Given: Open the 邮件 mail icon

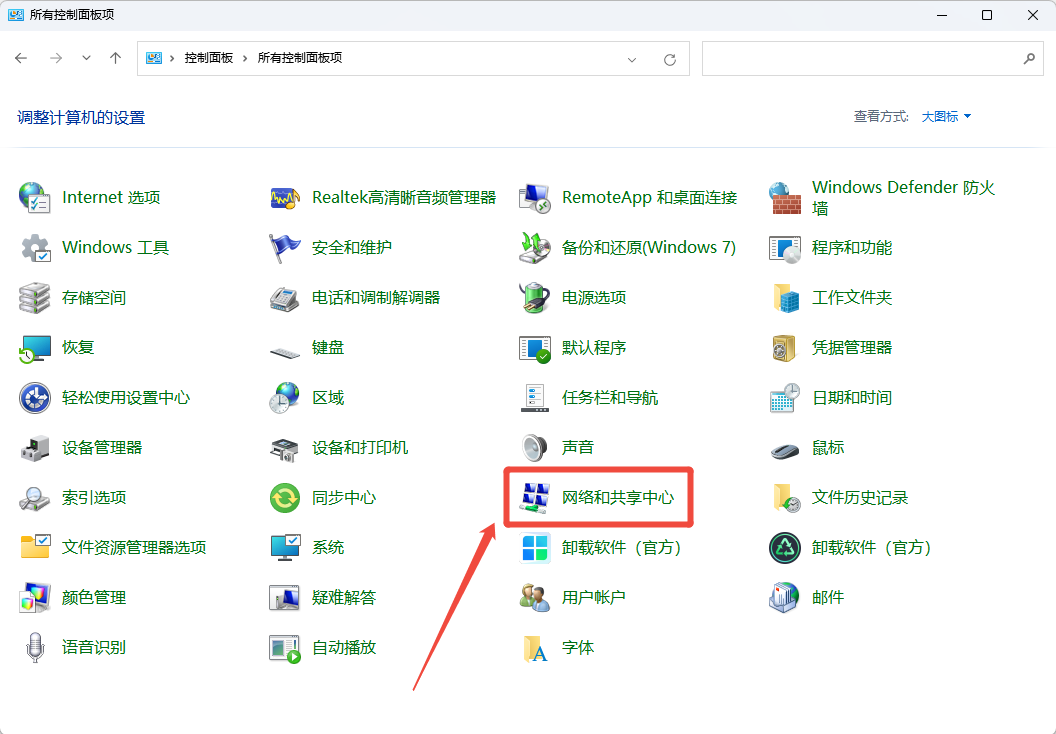Looking at the screenshot, I should click(x=785, y=597).
